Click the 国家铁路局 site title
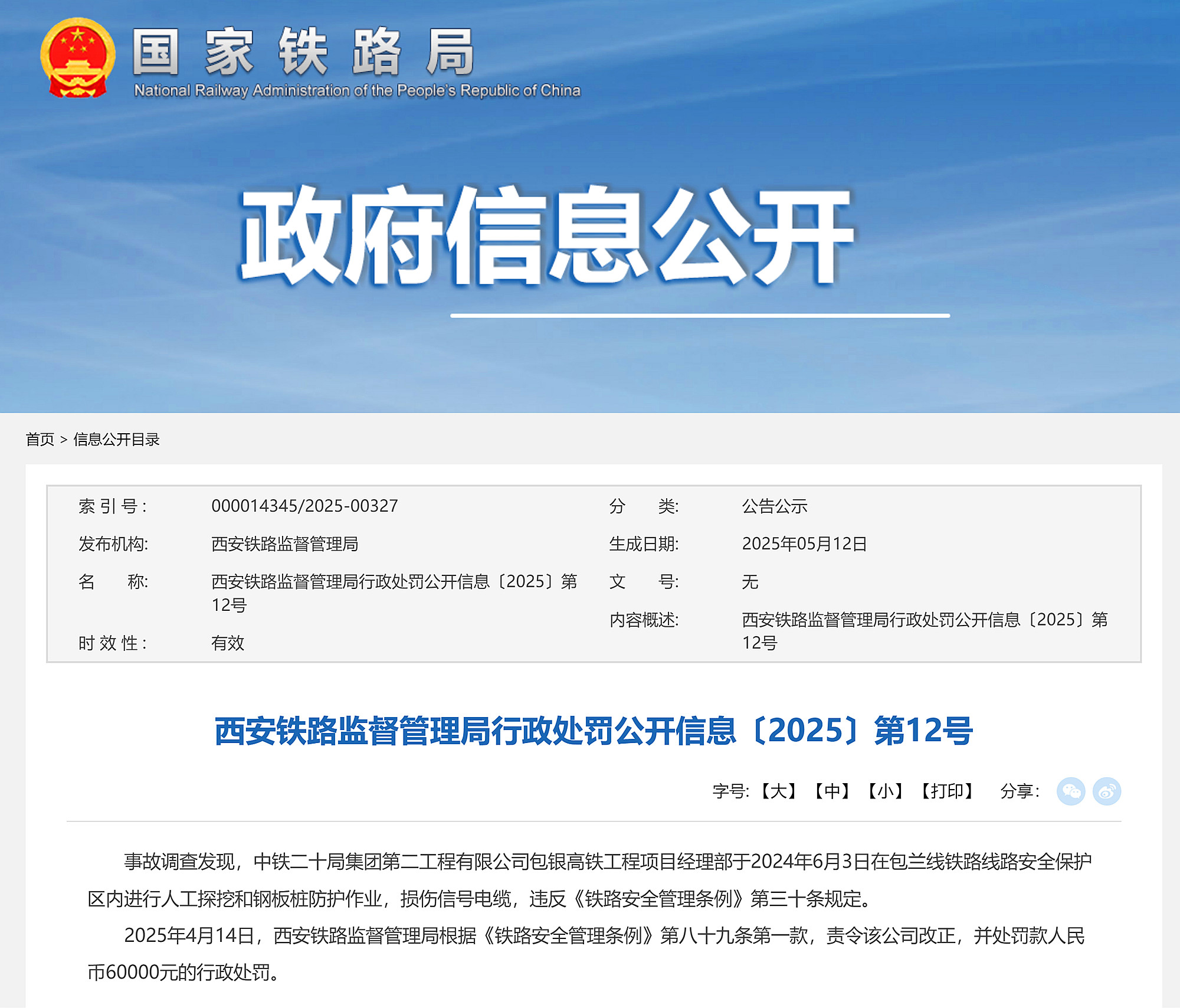 tap(303, 52)
